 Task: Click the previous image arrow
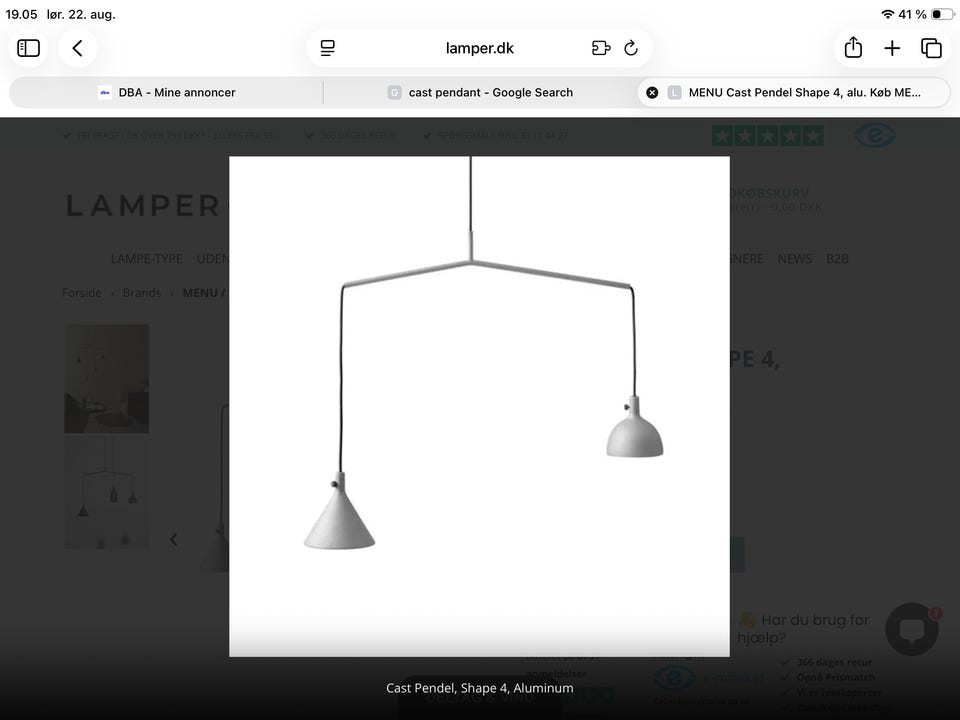click(x=174, y=539)
